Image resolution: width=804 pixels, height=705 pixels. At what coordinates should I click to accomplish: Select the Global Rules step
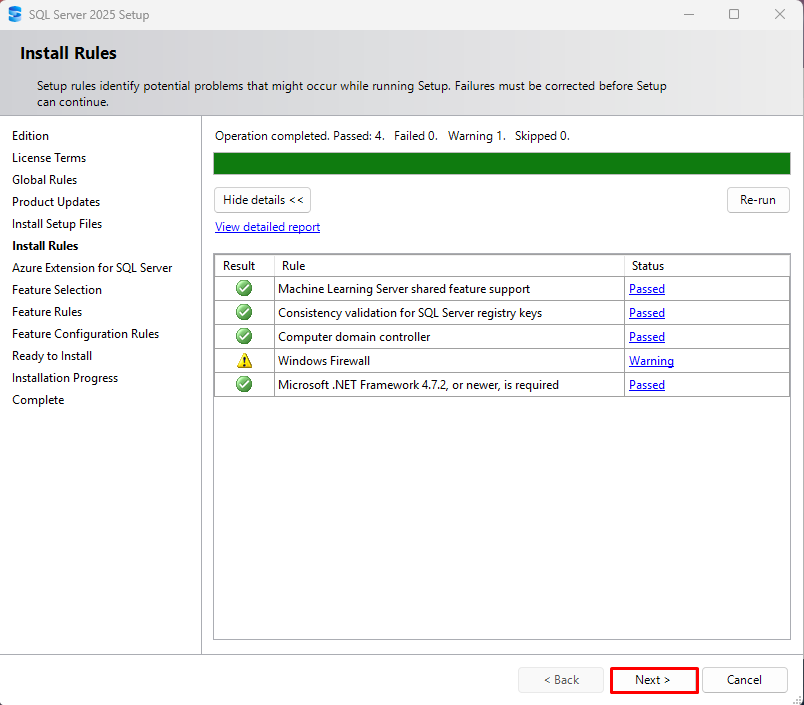pyautogui.click(x=45, y=180)
